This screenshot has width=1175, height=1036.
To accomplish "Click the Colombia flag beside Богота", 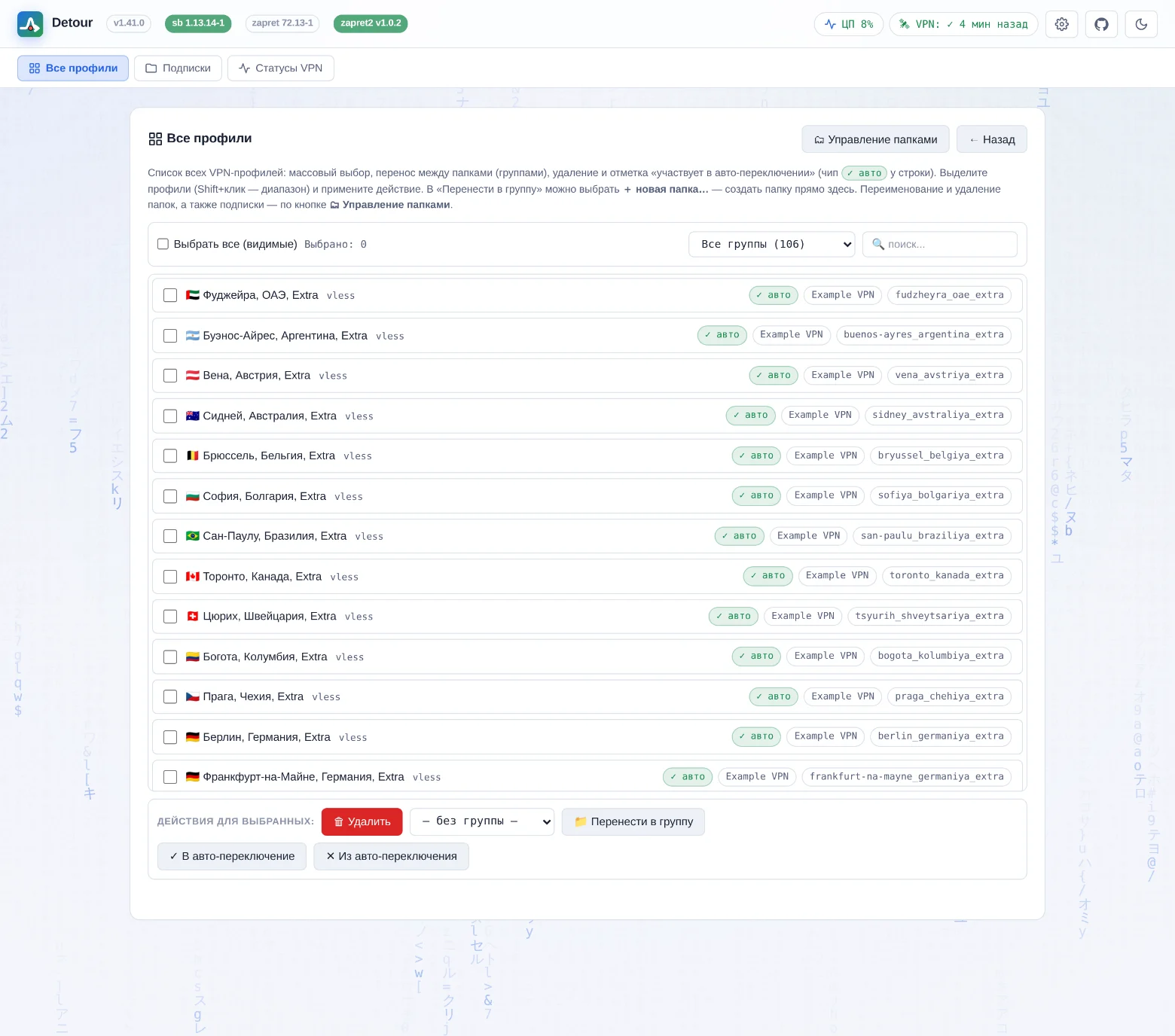I will pos(193,657).
